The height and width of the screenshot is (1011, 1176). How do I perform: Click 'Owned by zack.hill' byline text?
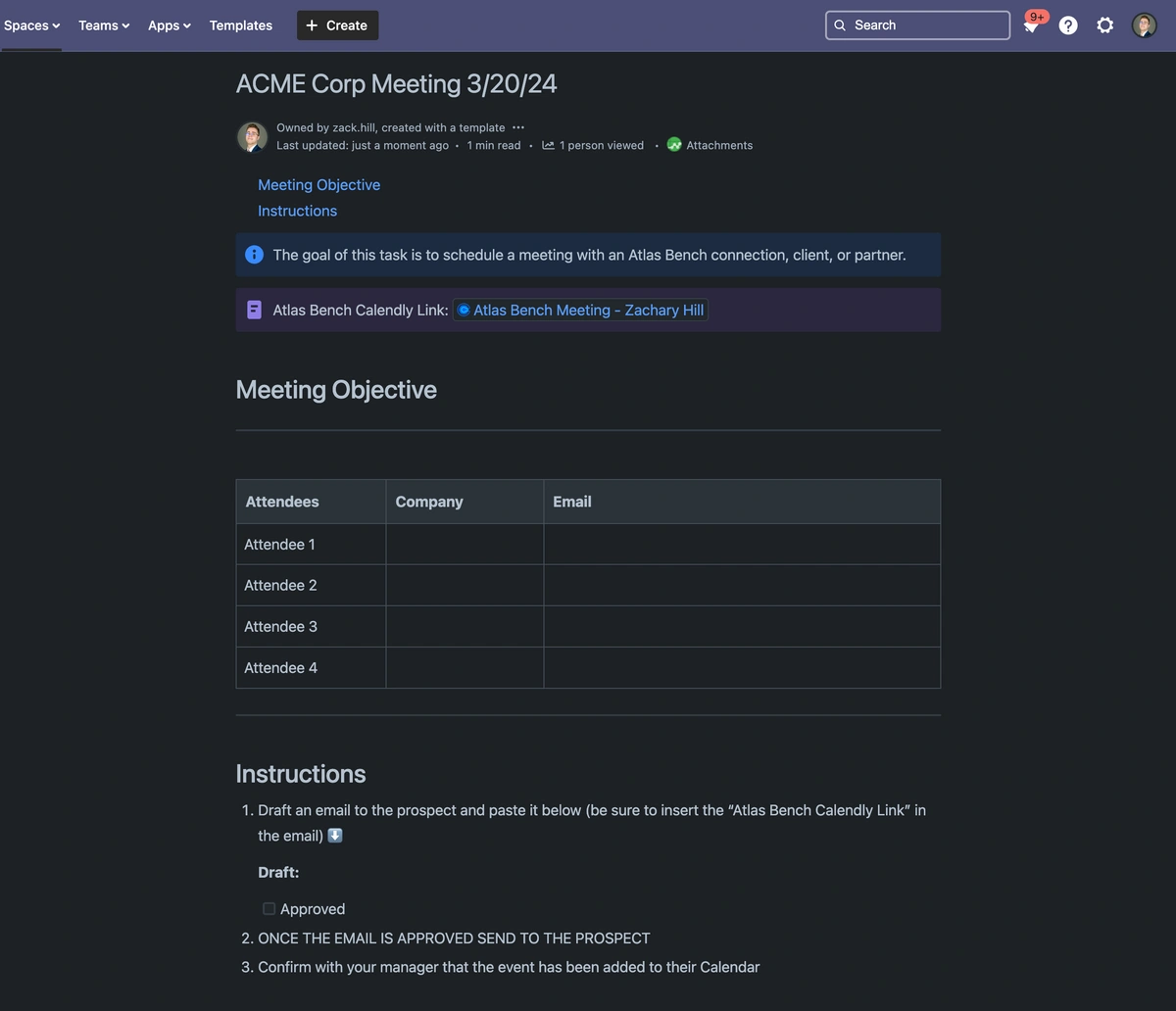pos(326,127)
